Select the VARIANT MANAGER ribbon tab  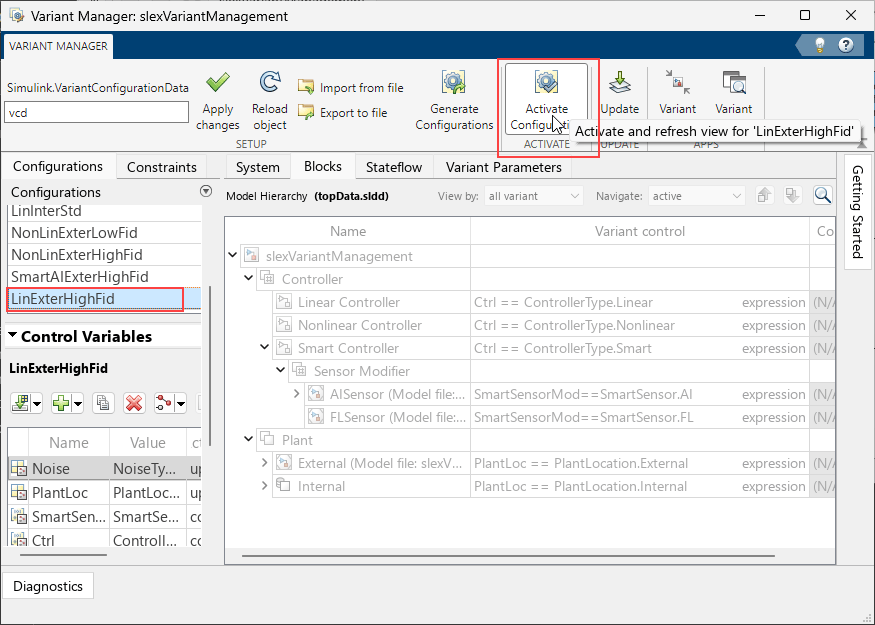(x=59, y=46)
